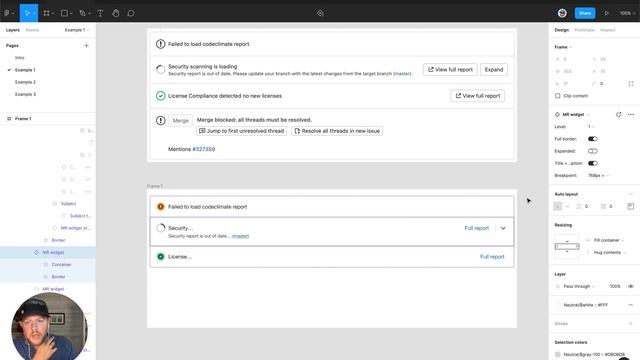Expand the Security row with chevron
The width and height of the screenshot is (640, 360).
(x=503, y=228)
